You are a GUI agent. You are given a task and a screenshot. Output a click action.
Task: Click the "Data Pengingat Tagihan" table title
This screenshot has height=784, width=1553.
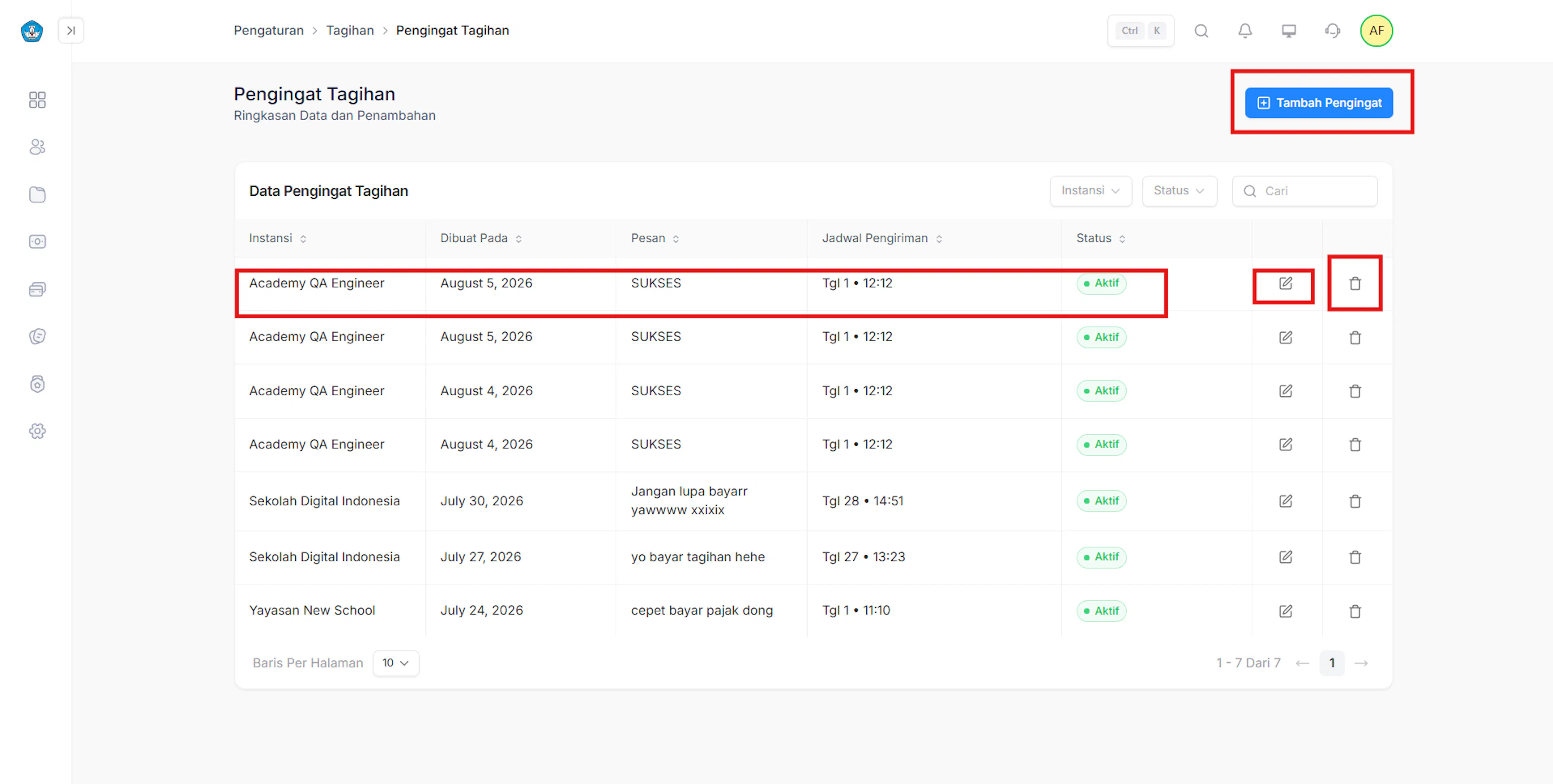coord(328,192)
